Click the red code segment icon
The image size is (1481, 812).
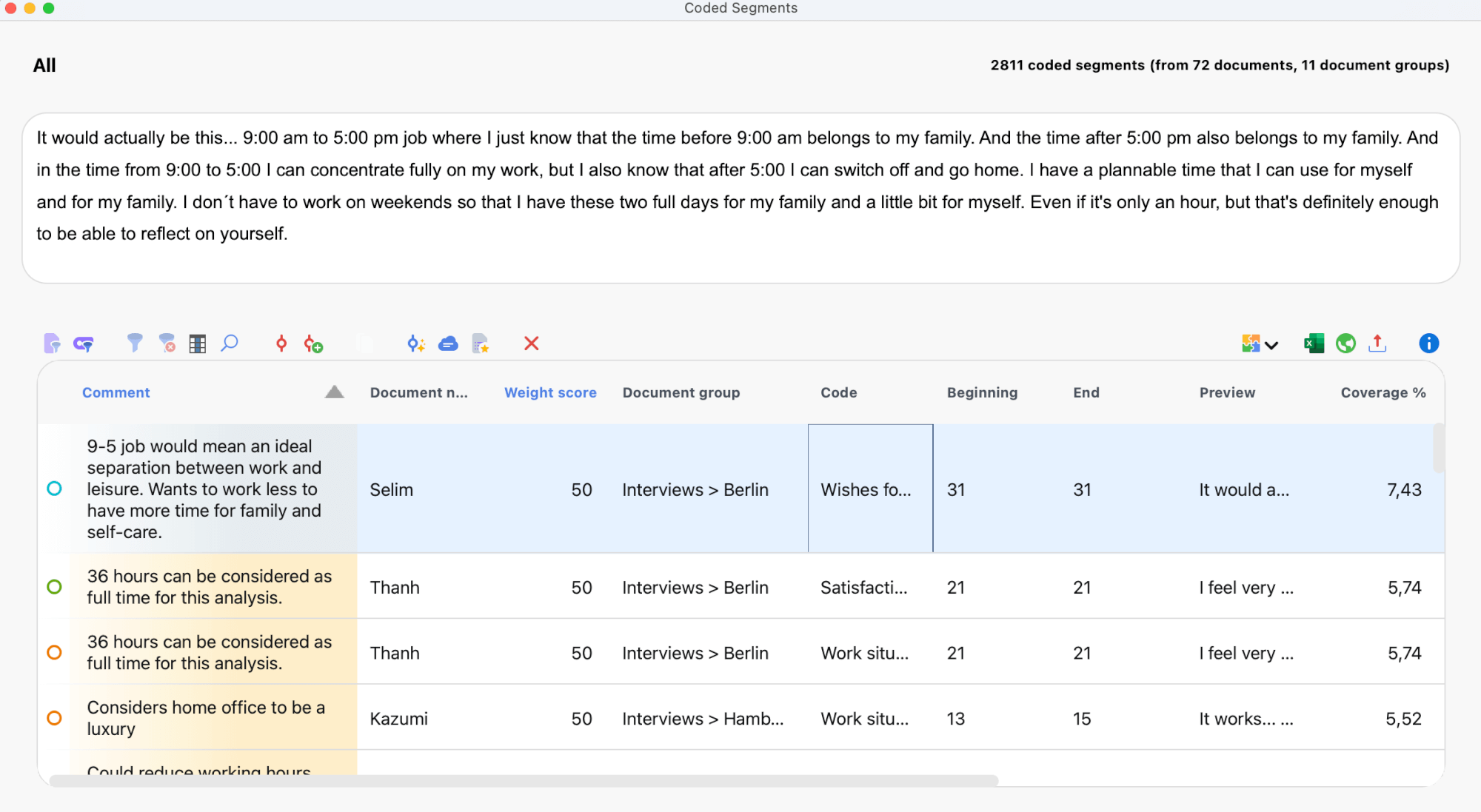281,343
